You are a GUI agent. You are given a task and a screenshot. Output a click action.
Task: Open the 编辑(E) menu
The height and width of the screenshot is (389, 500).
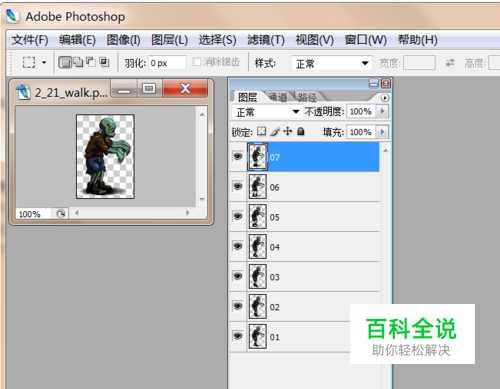(77, 40)
